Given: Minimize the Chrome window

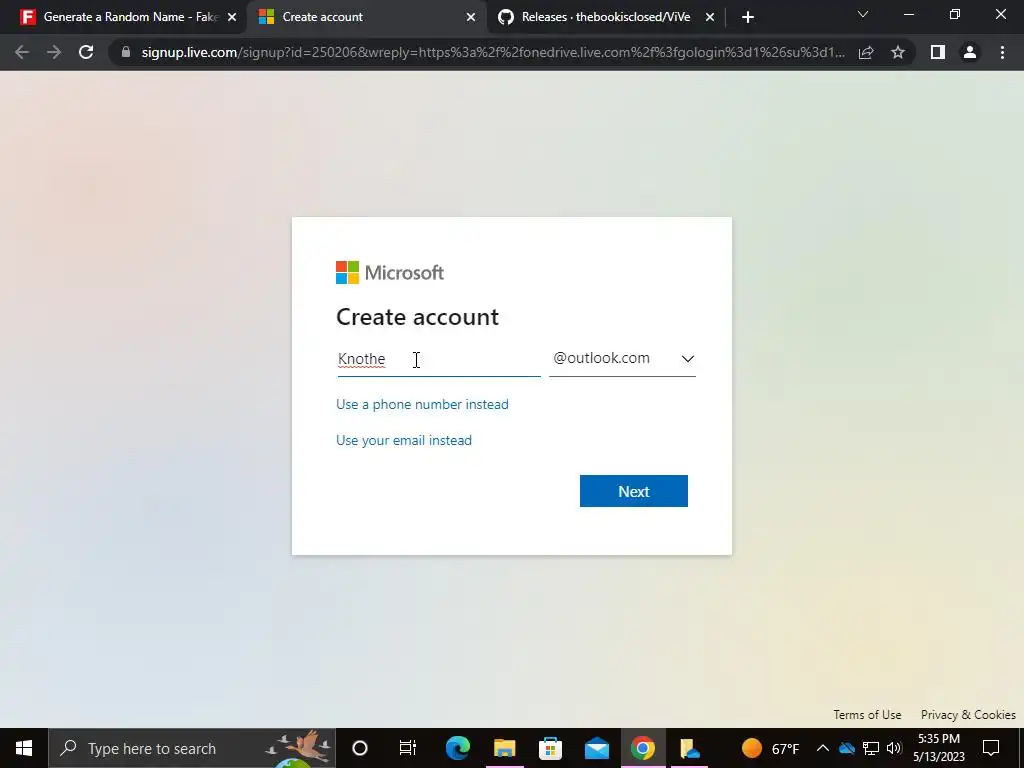Looking at the screenshot, I should [908, 14].
